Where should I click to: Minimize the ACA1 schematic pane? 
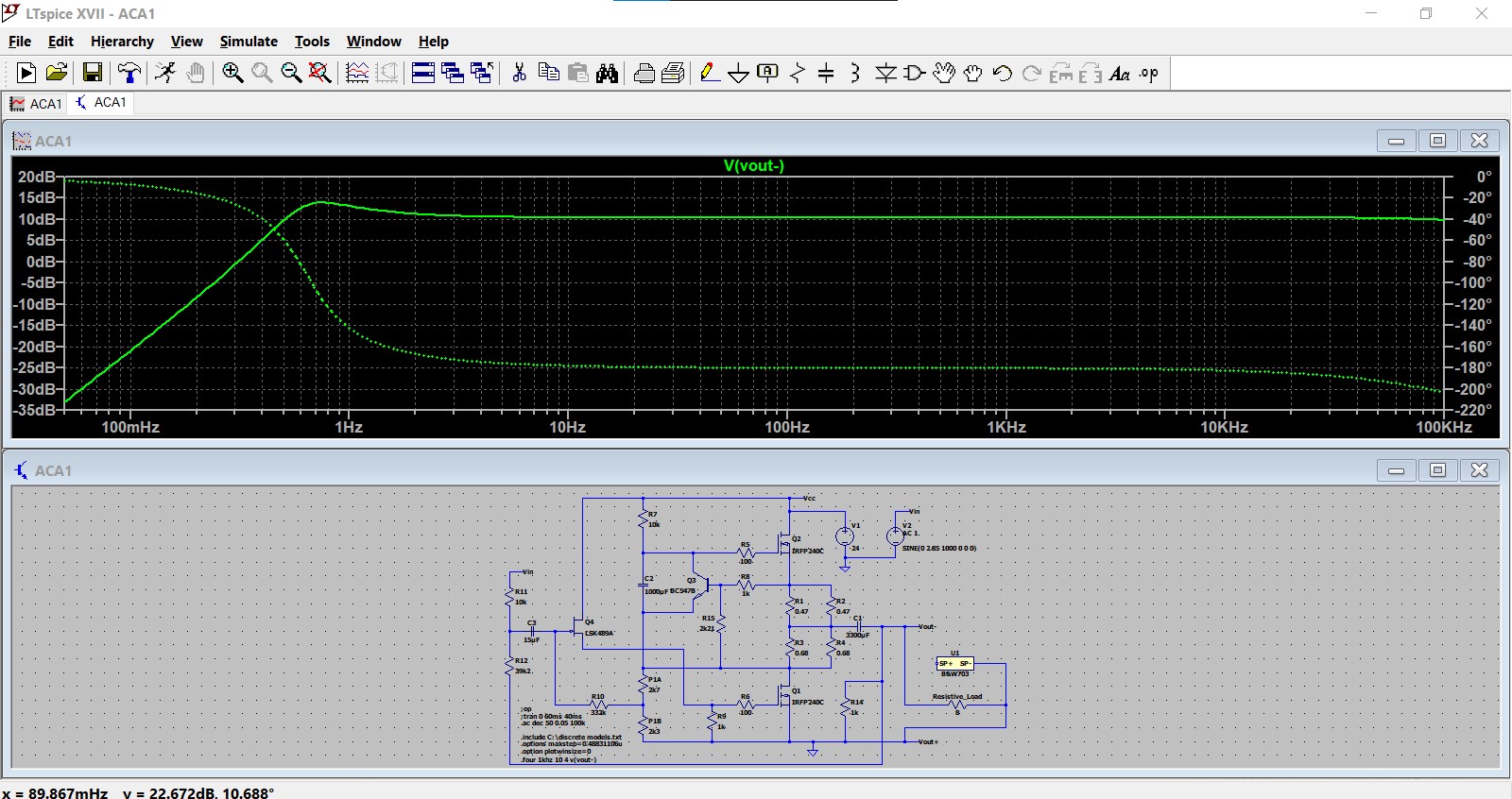coord(1396,470)
